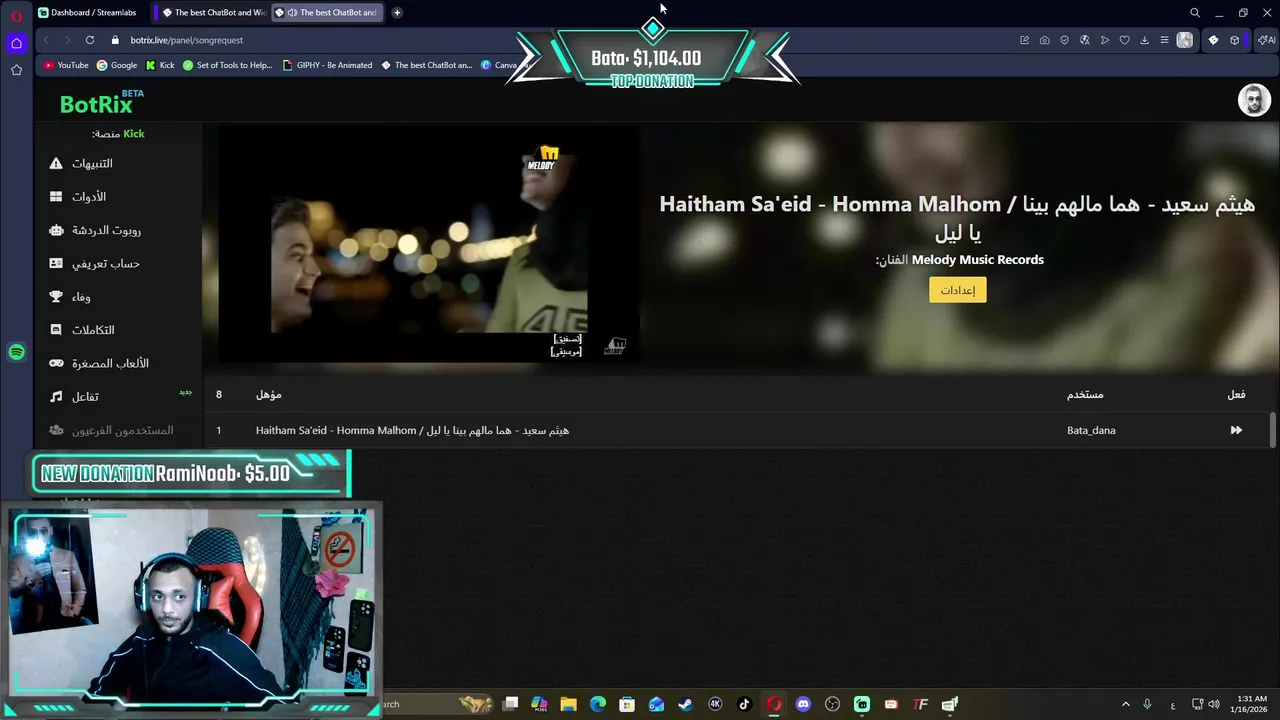Click the Bata_dana username cell
Screen dimensions: 1280x720
pyautogui.click(x=1091, y=430)
